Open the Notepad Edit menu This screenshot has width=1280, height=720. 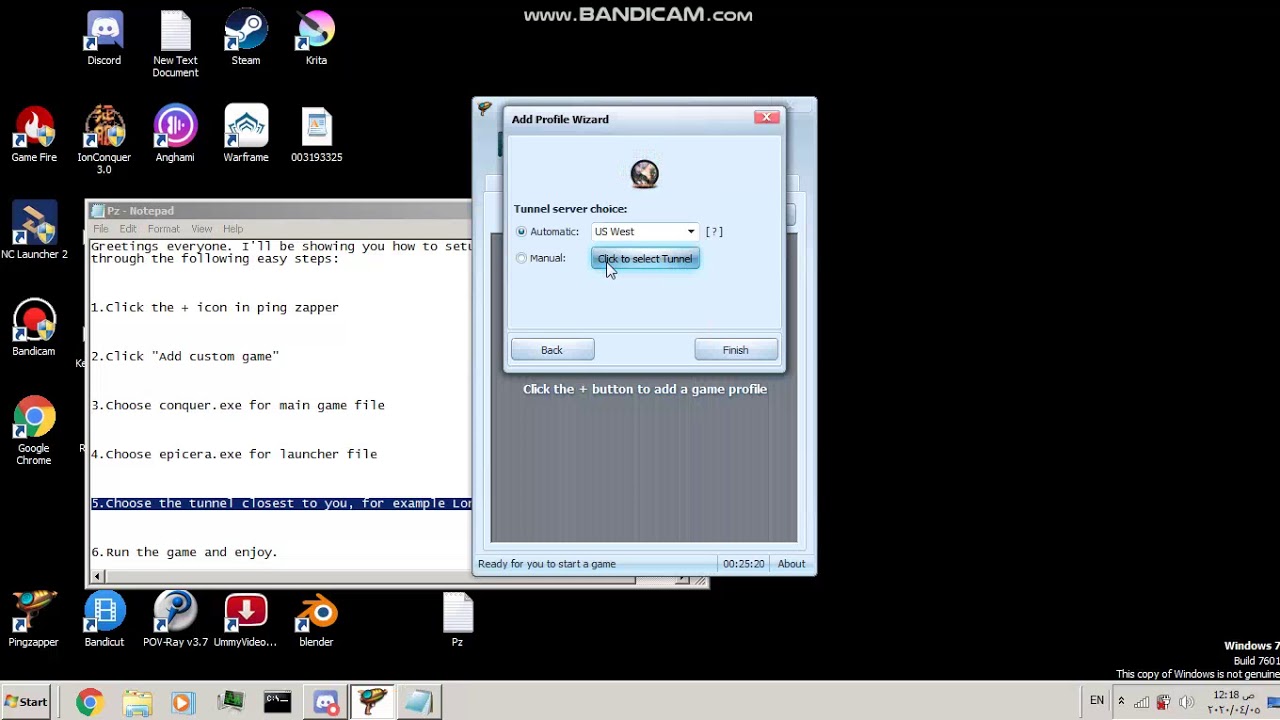click(128, 229)
